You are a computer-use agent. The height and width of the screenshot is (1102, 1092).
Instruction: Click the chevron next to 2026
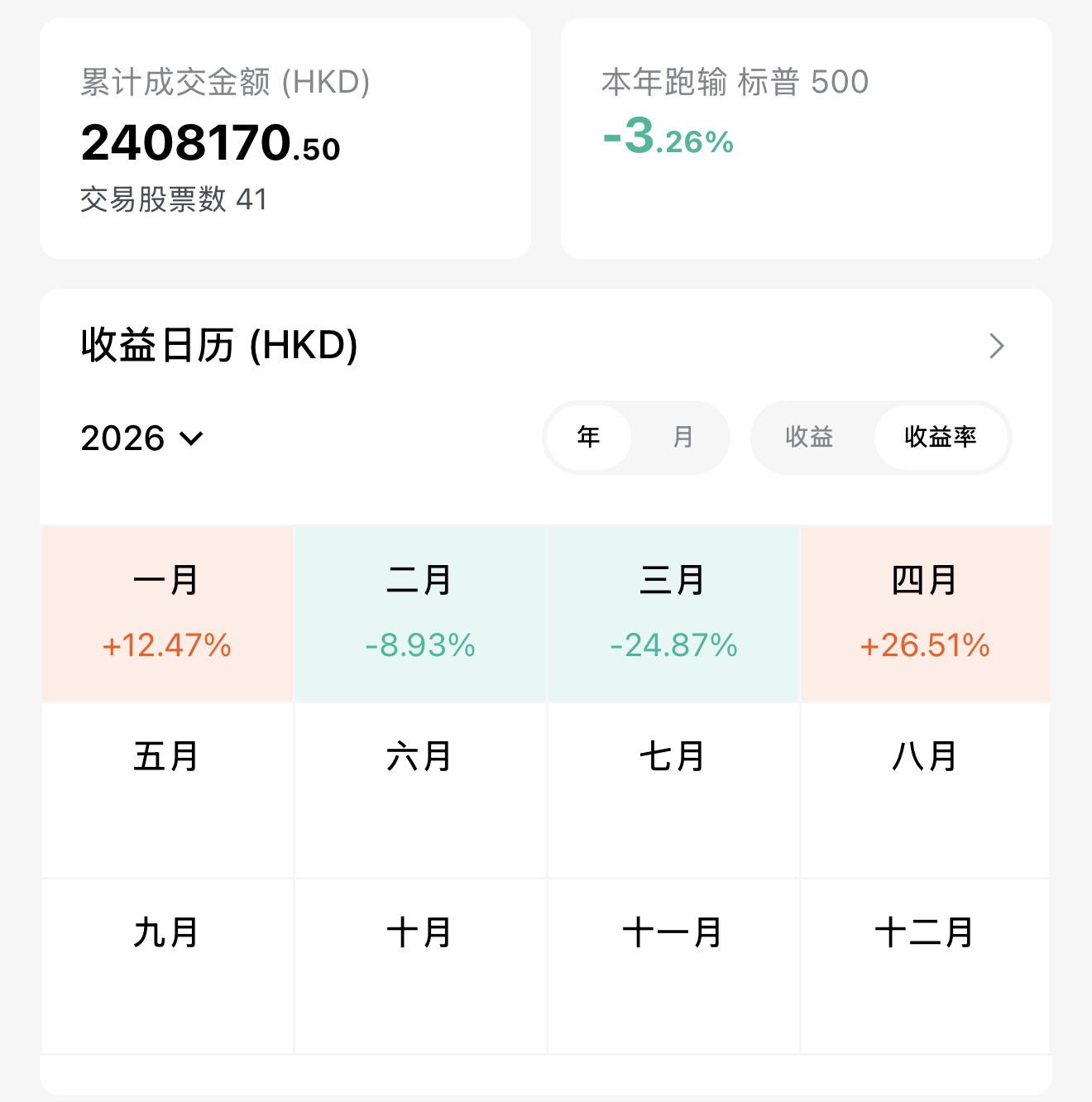191,438
